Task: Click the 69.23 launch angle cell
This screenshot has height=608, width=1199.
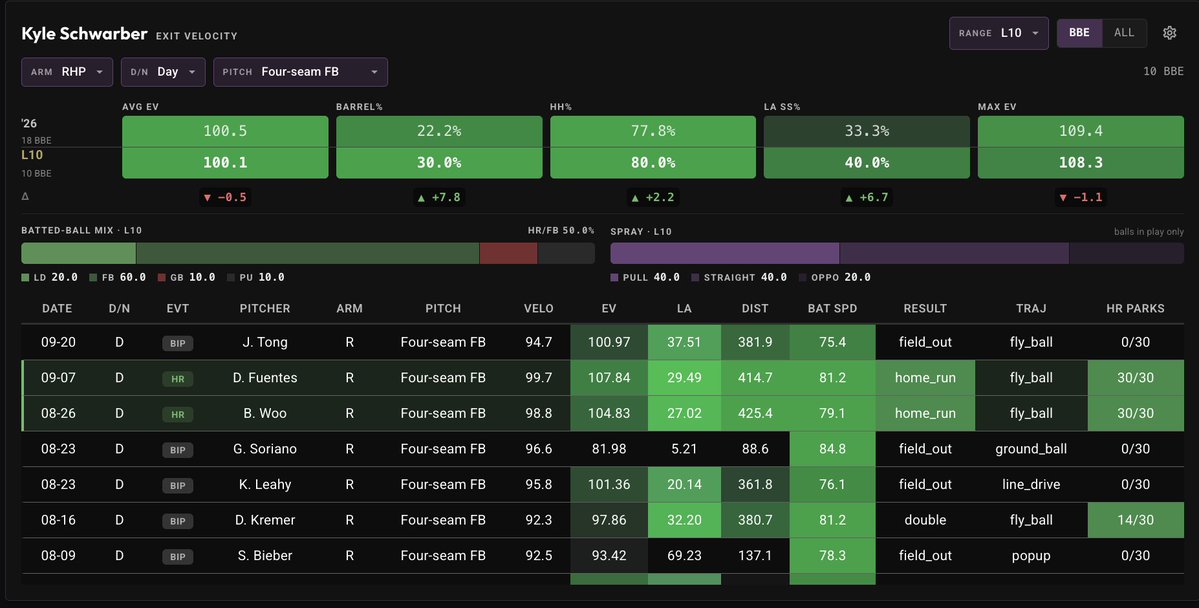Action: [x=684, y=555]
